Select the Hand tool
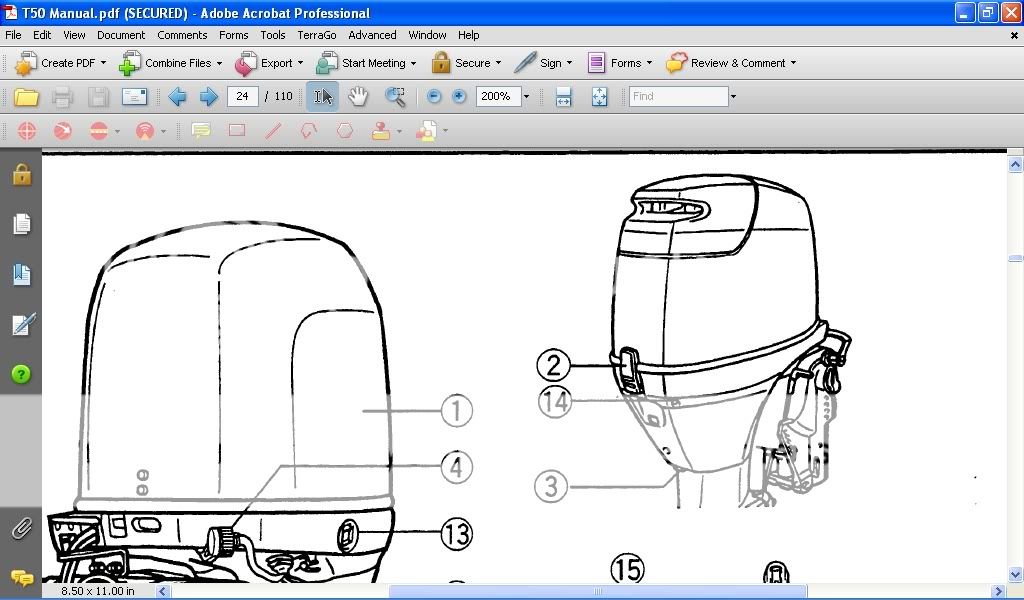1024x600 pixels. click(358, 97)
